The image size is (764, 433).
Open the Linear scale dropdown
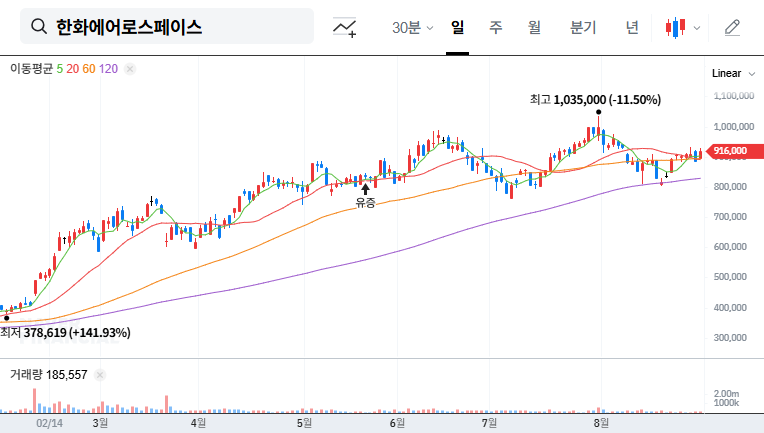[733, 74]
